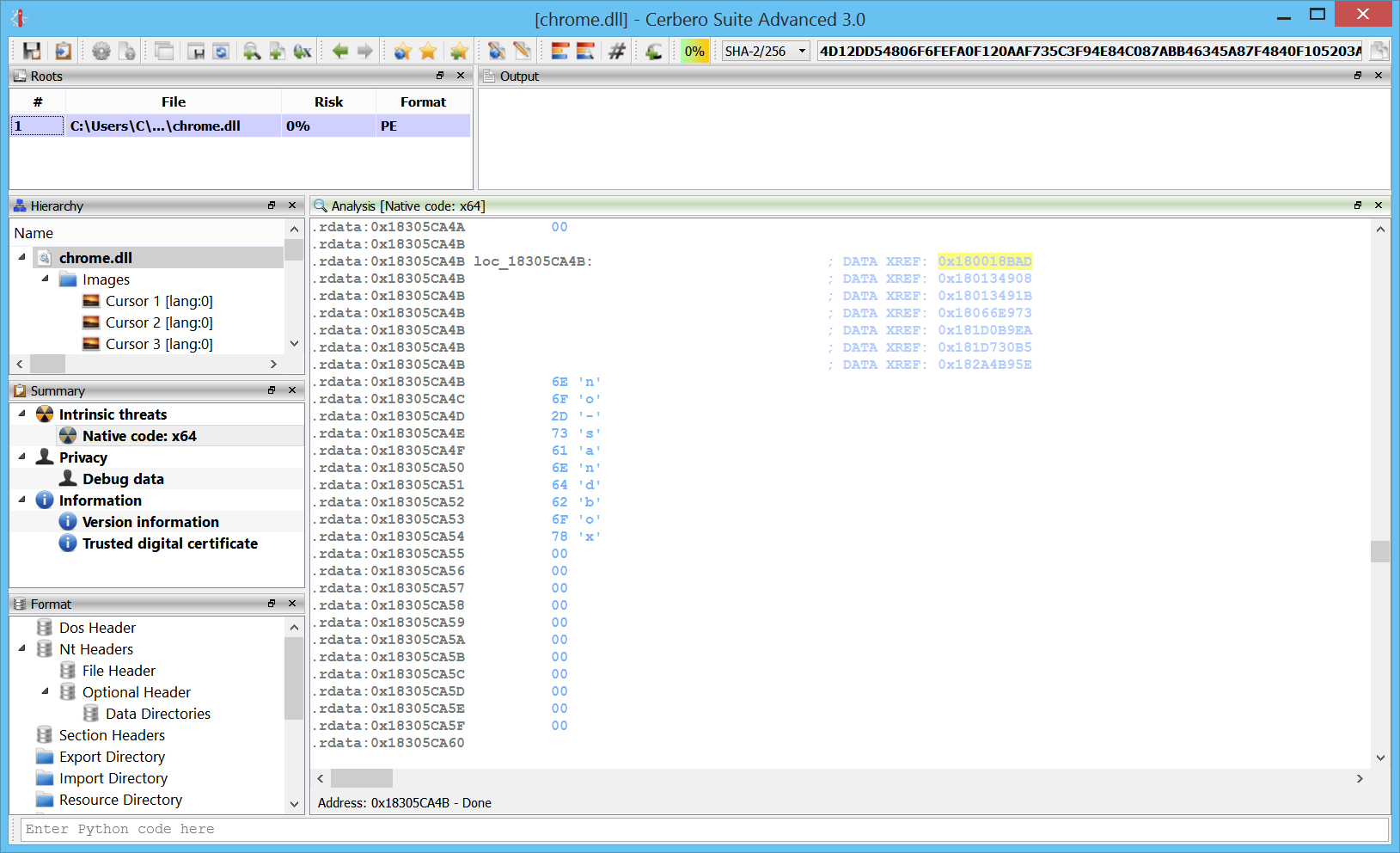This screenshot has height=853, width=1400.
Task: Select Cursor 2 [lang:0] image
Action: (159, 322)
